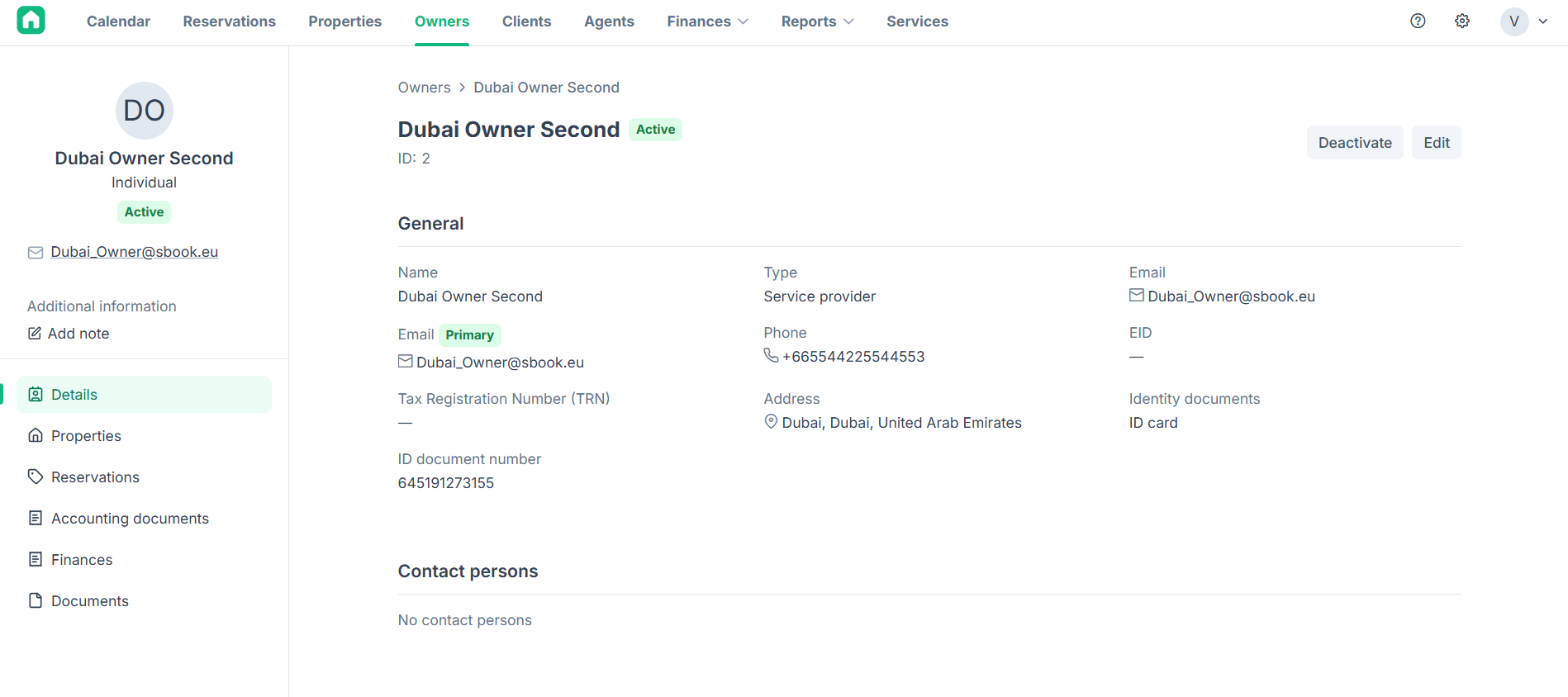This screenshot has height=697, width=1568.
Task: Open the Agents tab
Action: click(x=609, y=21)
